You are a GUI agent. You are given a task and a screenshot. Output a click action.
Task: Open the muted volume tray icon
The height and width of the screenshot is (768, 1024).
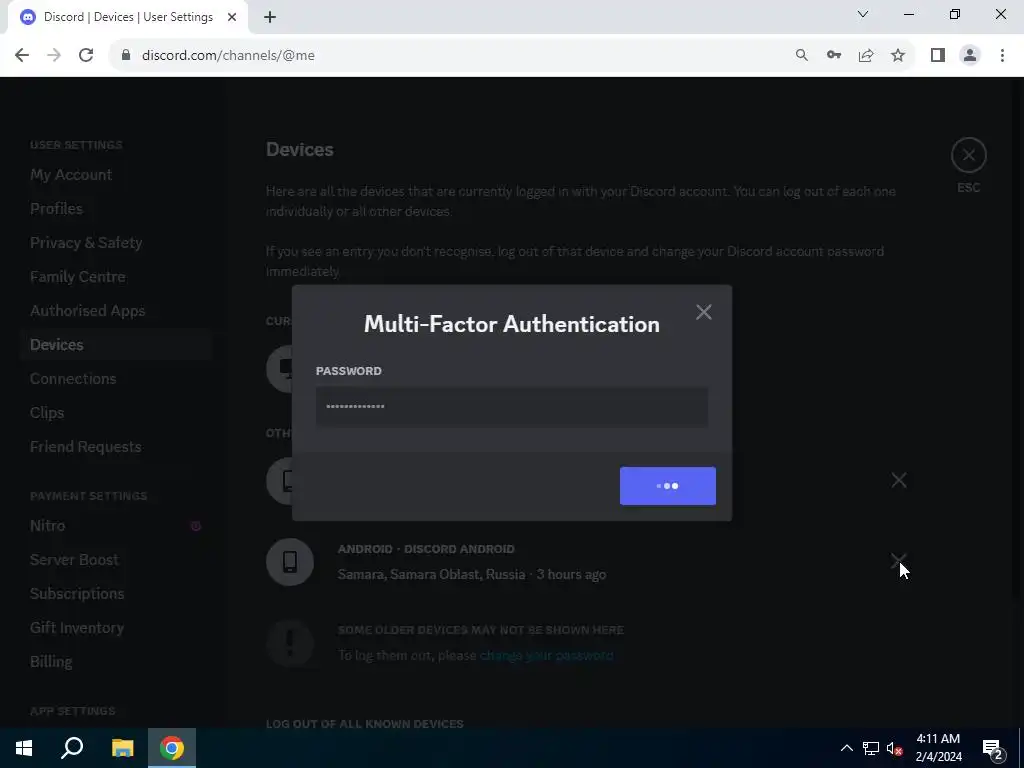895,748
